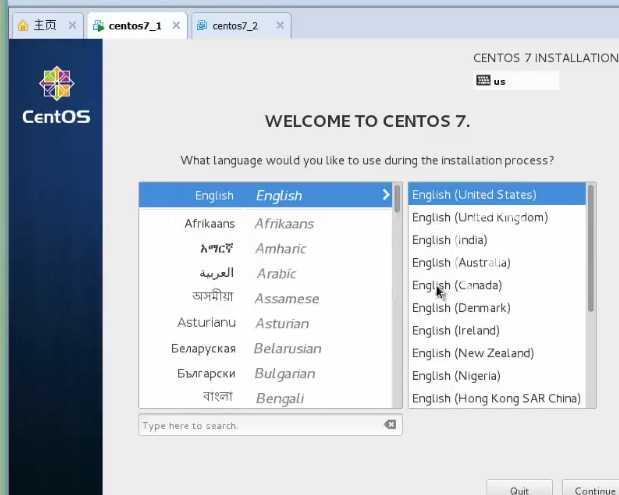Click the Type here to search field
The width and height of the screenshot is (619, 495).
(270, 425)
